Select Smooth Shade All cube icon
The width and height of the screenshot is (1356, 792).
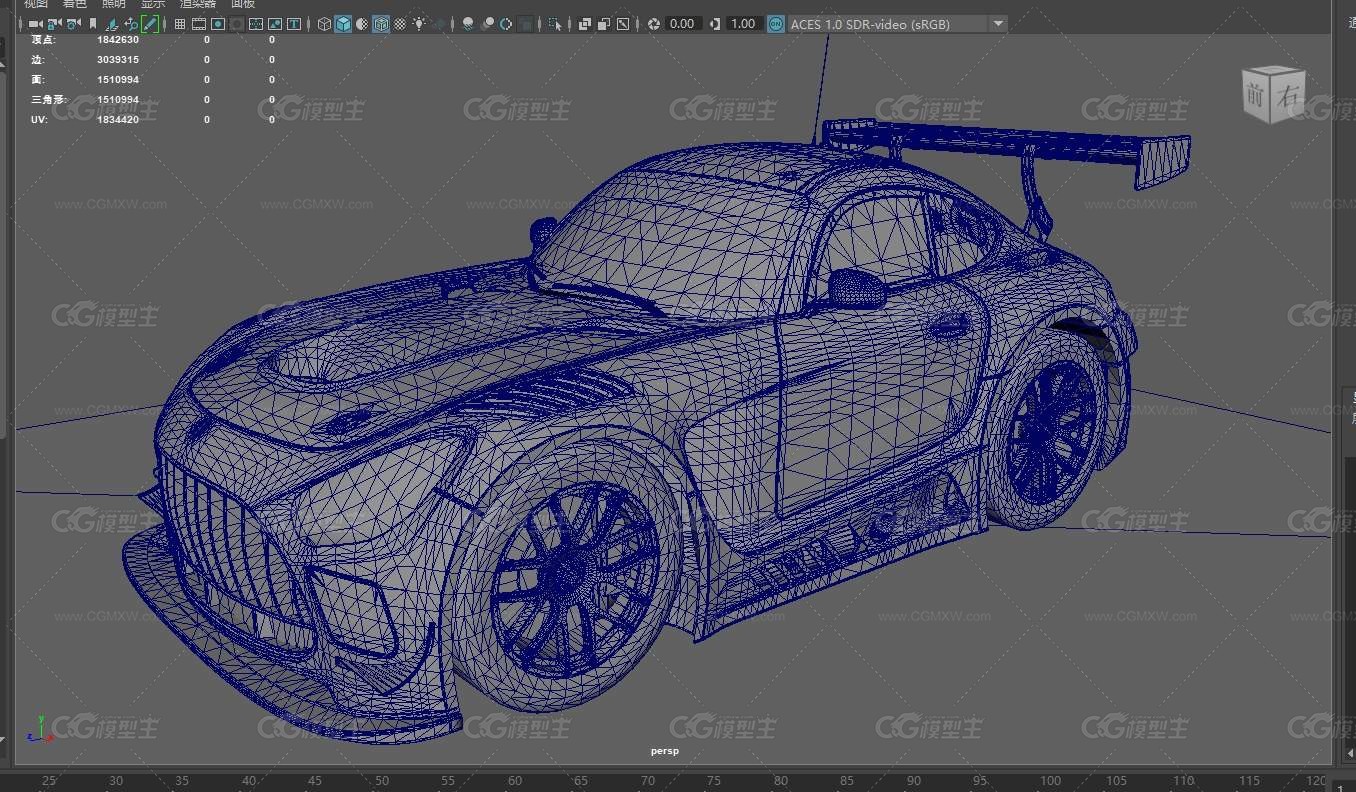pyautogui.click(x=342, y=24)
